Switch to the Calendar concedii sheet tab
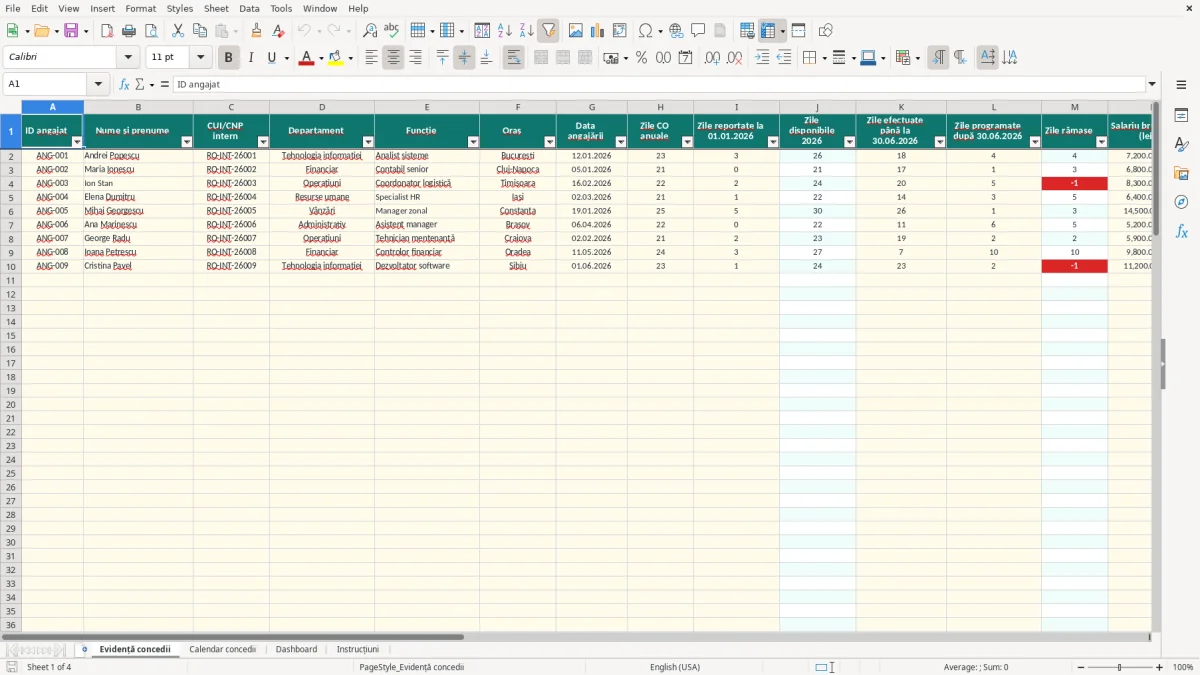Screen dimensions: 1200x675 click(x=222, y=650)
